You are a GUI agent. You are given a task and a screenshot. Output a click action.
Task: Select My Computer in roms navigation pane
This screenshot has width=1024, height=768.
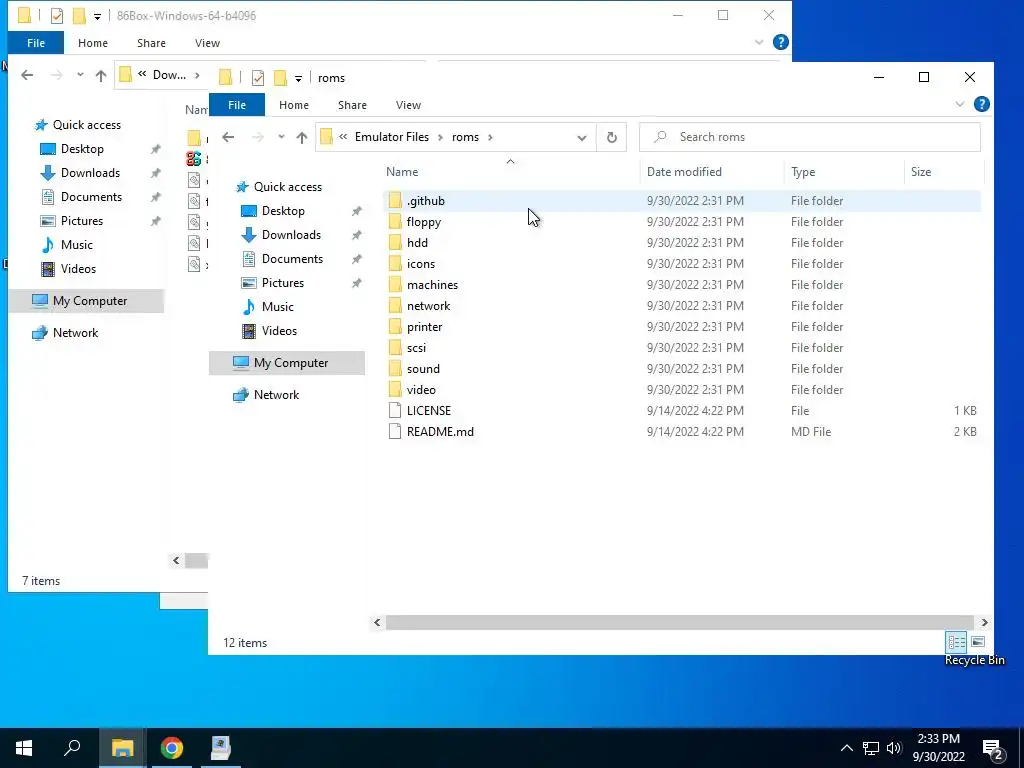pos(287,363)
